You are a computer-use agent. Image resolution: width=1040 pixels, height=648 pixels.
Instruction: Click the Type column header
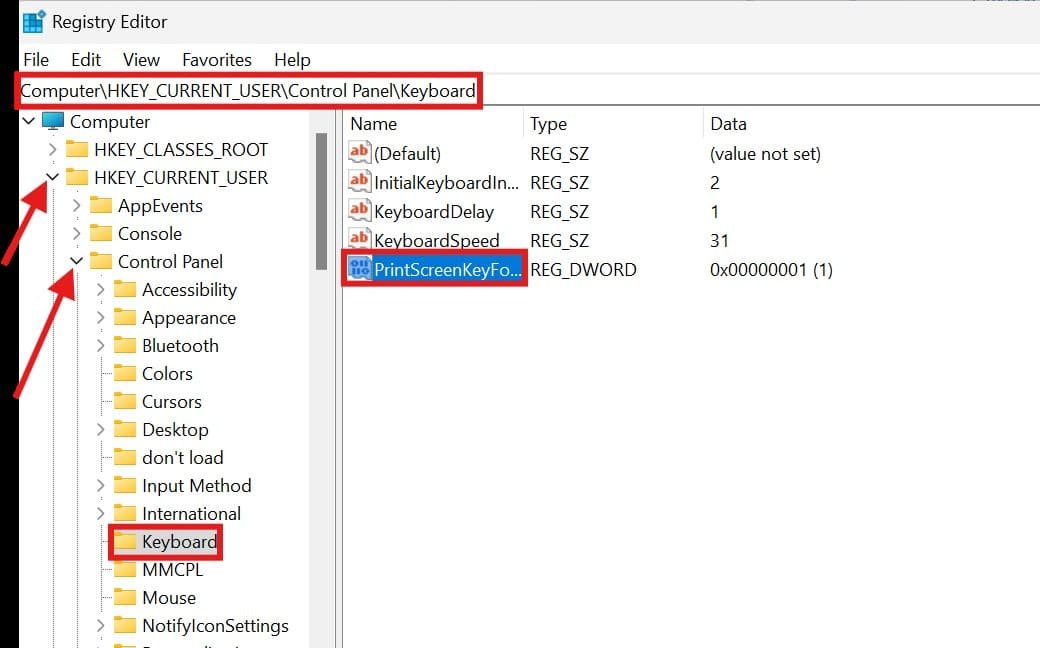click(x=549, y=124)
